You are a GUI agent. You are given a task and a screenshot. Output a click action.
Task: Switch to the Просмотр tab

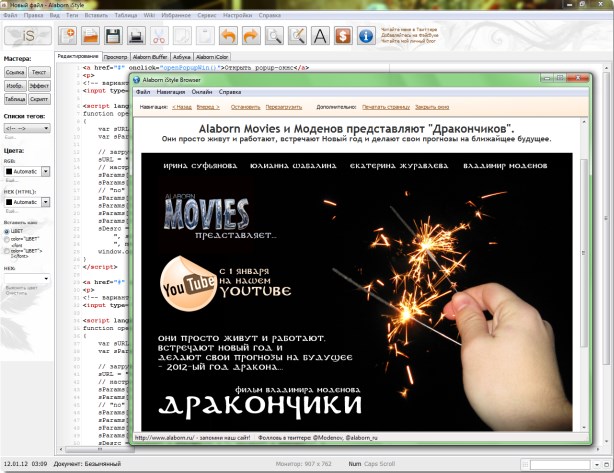point(116,57)
